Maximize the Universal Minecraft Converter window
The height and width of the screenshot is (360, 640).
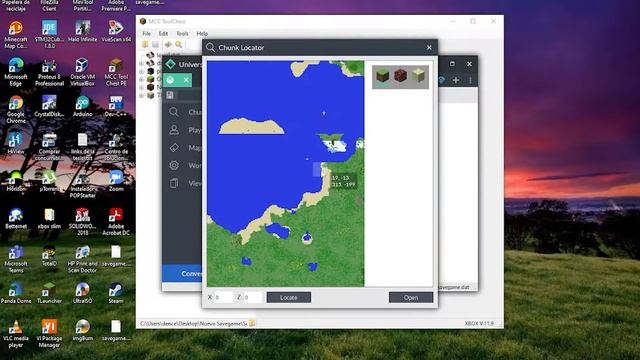tap(452, 64)
